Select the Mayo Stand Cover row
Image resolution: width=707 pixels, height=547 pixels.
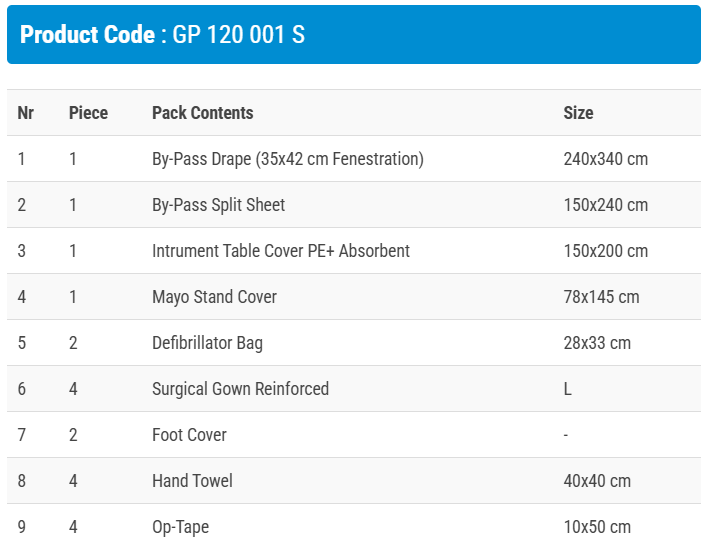point(214,297)
